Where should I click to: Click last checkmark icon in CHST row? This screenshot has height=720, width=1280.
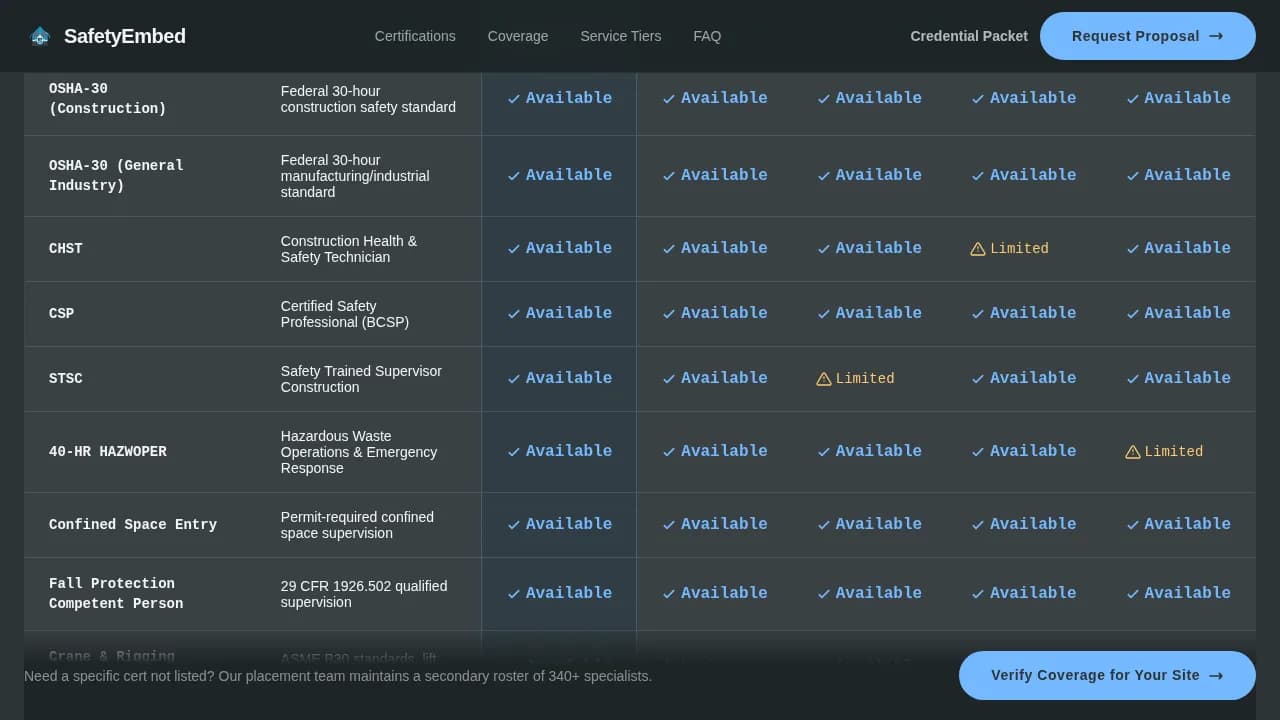tap(1133, 248)
